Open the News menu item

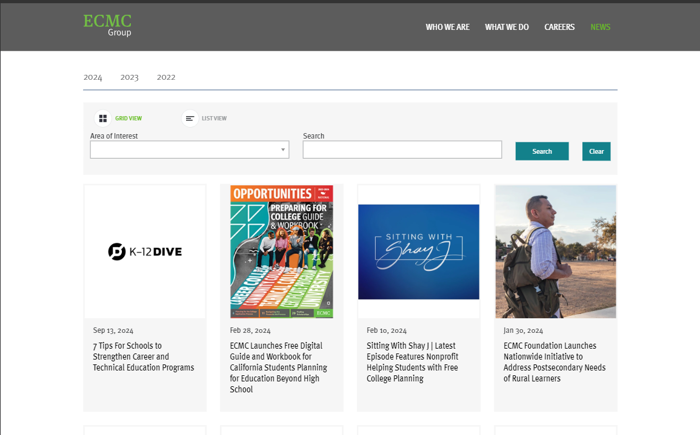click(600, 27)
